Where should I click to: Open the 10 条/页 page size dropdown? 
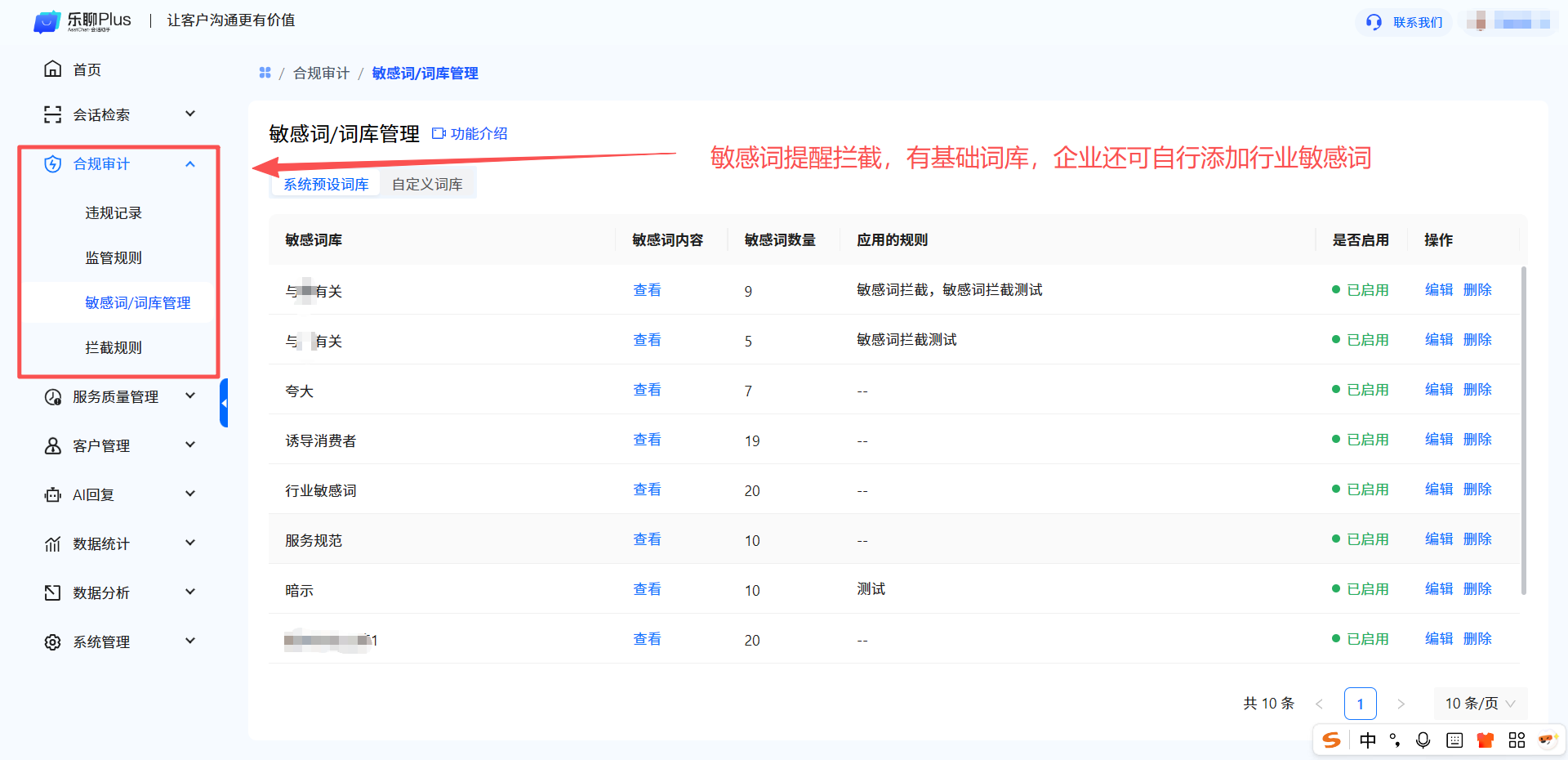pyautogui.click(x=1480, y=704)
